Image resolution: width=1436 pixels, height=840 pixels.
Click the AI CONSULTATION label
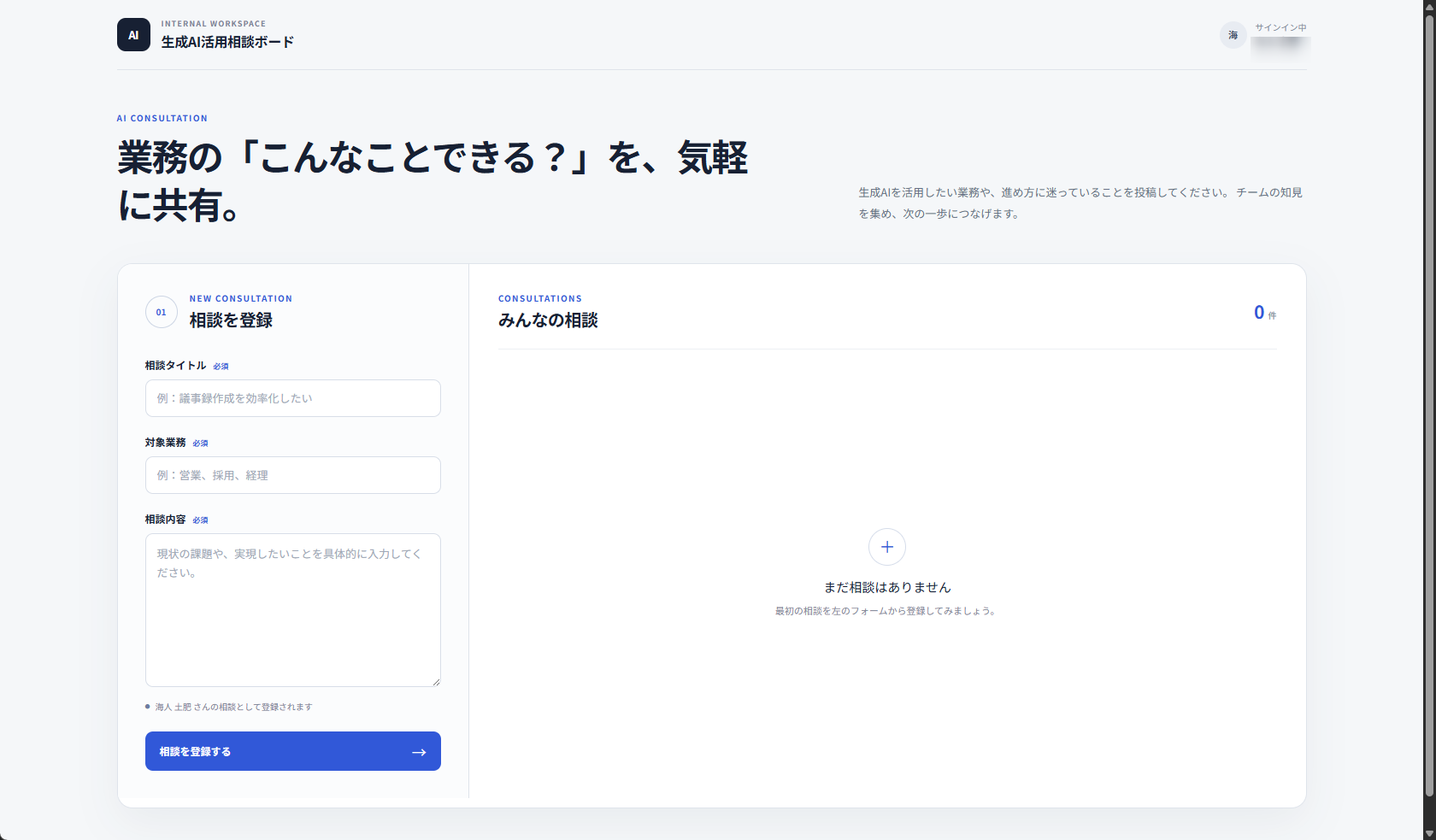click(162, 119)
